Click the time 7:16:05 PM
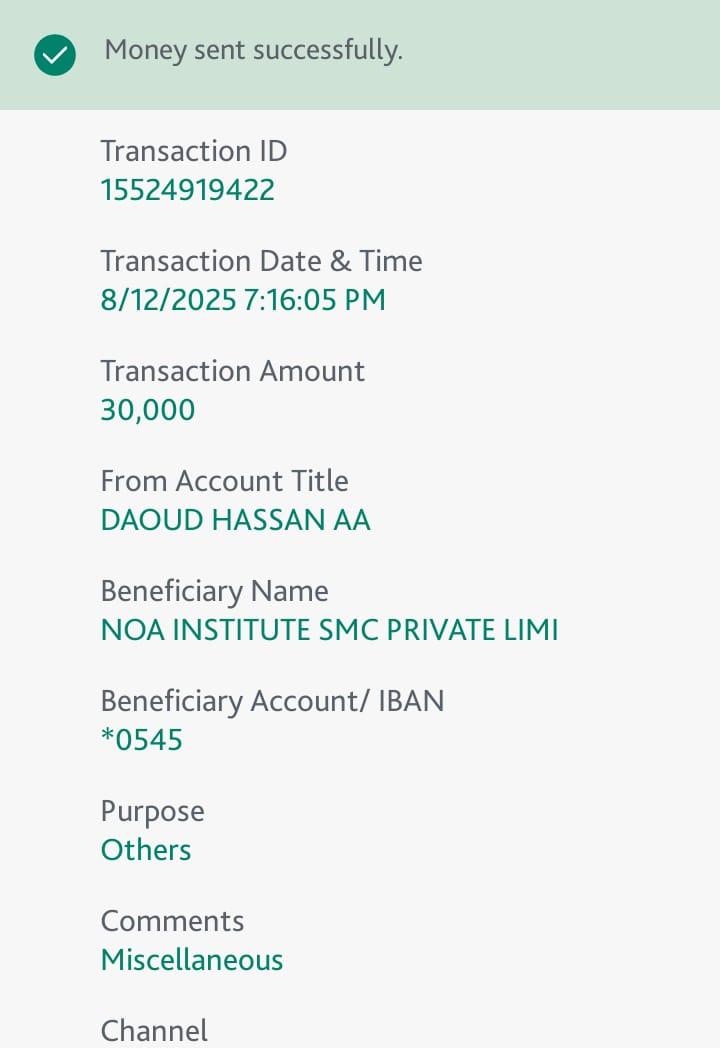The height and width of the screenshot is (1048, 720). coord(315,300)
